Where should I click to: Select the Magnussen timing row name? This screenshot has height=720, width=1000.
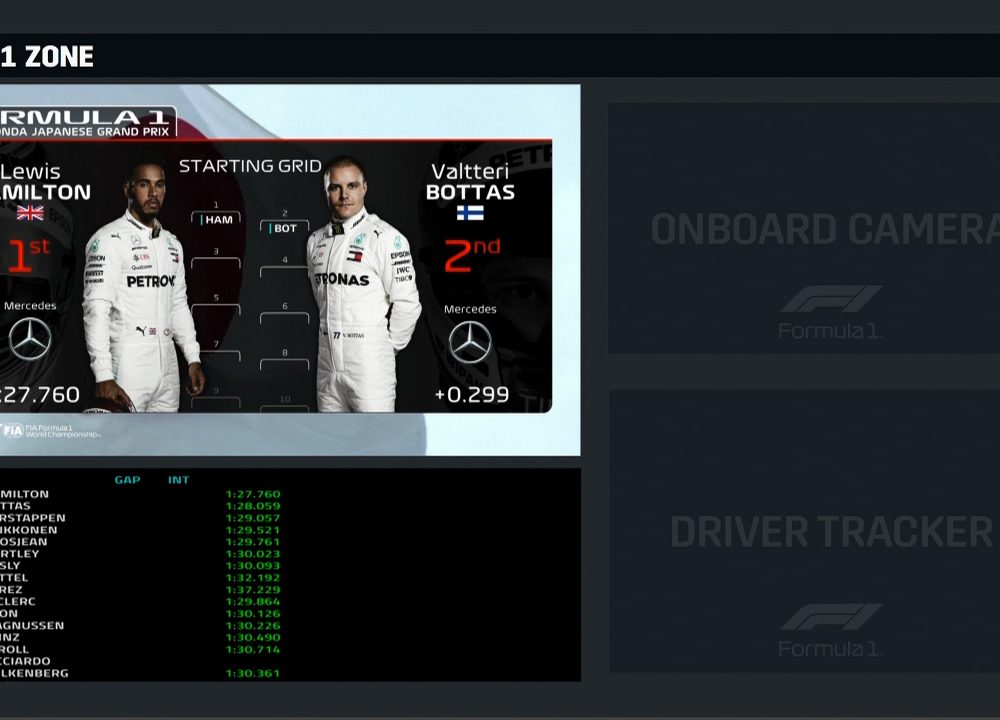click(x=32, y=626)
